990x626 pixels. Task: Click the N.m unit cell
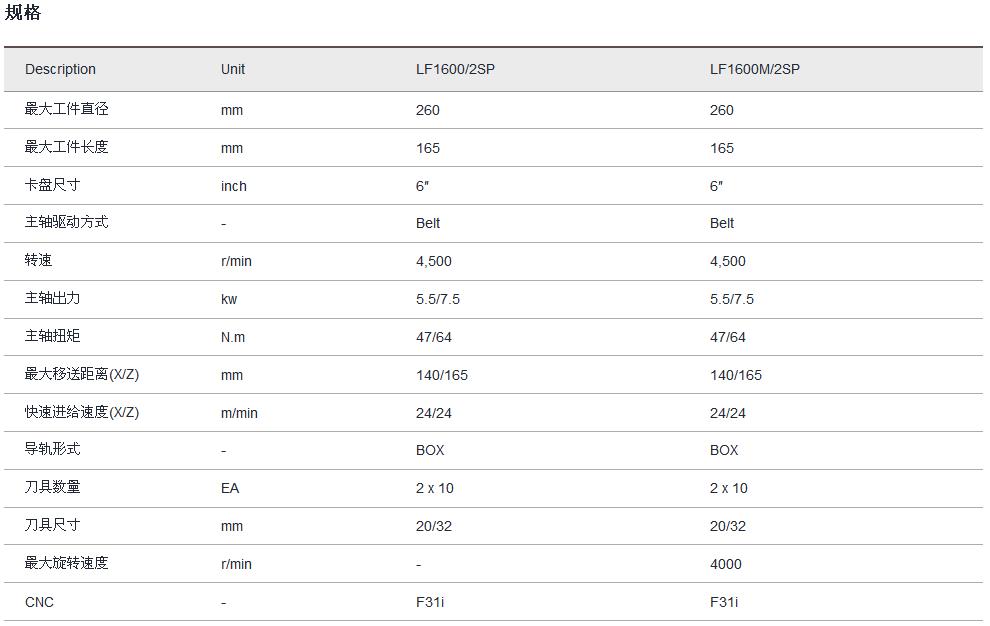click(232, 337)
